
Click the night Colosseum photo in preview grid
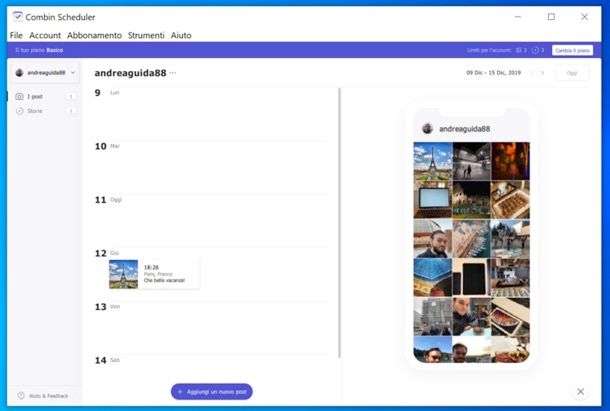tap(471, 200)
